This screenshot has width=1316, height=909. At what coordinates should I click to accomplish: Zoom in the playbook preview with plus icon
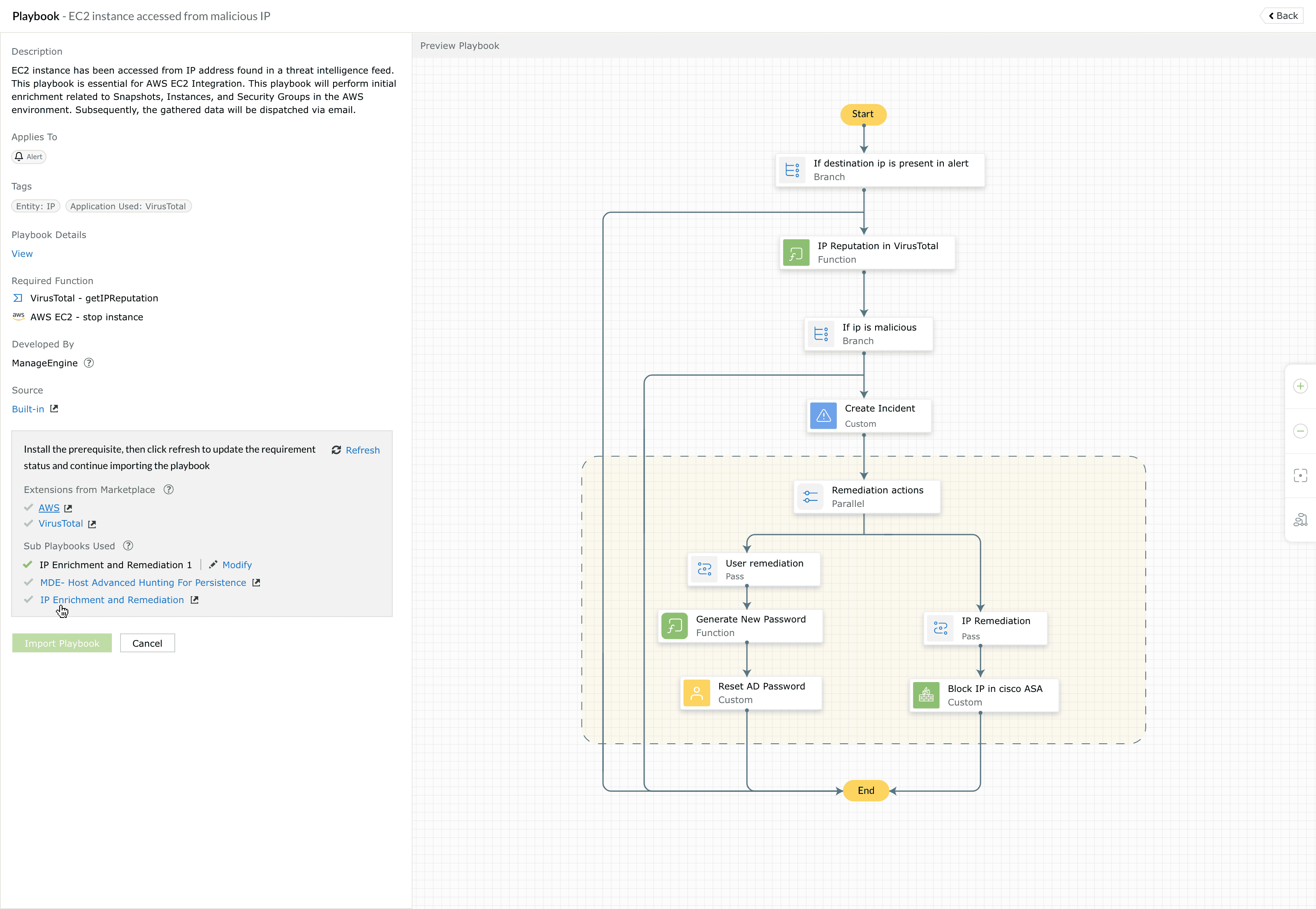pos(1301,386)
